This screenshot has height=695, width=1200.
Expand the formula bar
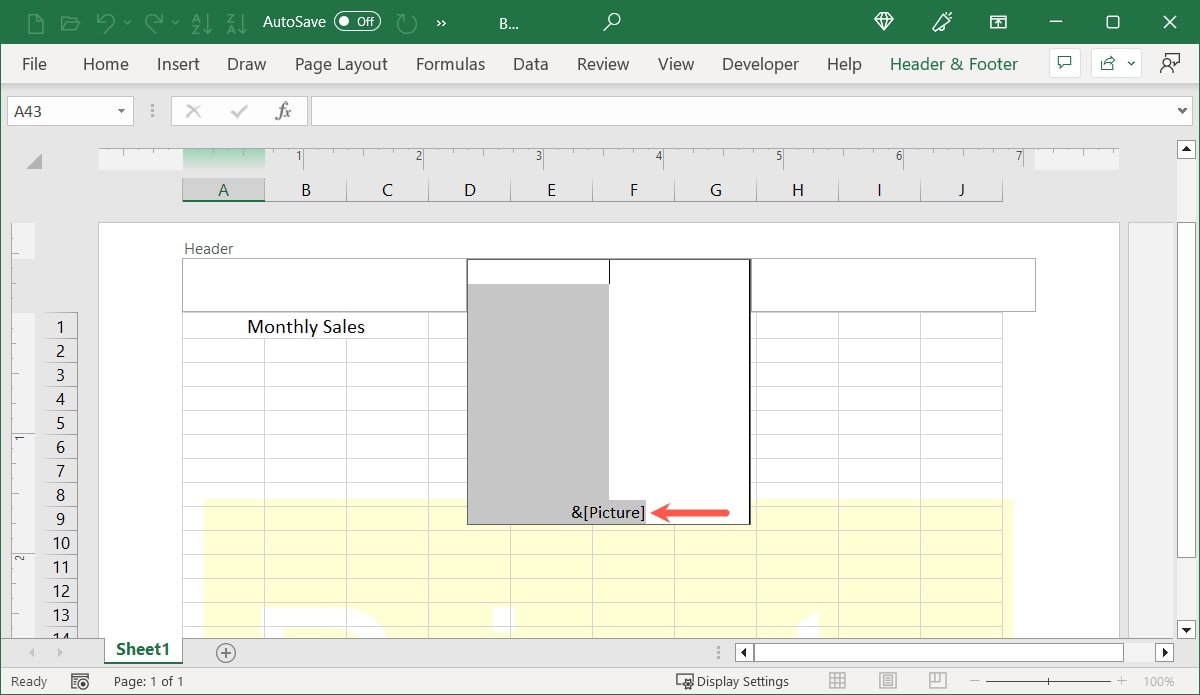[x=1182, y=111]
